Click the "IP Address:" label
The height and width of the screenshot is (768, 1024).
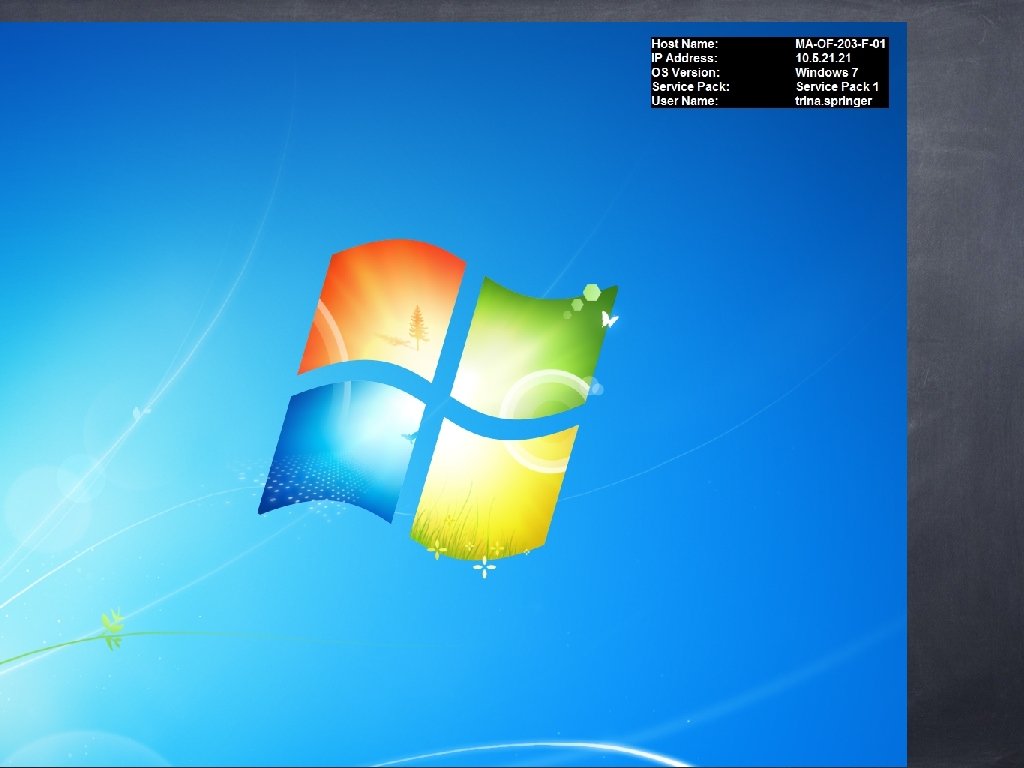(x=684, y=58)
